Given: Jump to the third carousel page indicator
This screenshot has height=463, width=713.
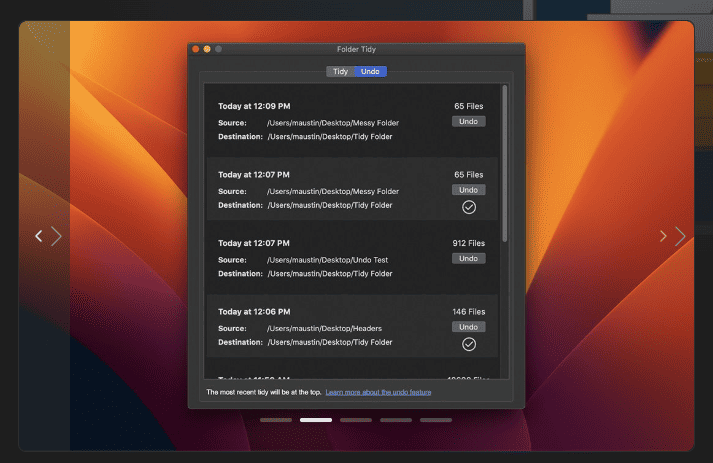Looking at the screenshot, I should click(356, 420).
